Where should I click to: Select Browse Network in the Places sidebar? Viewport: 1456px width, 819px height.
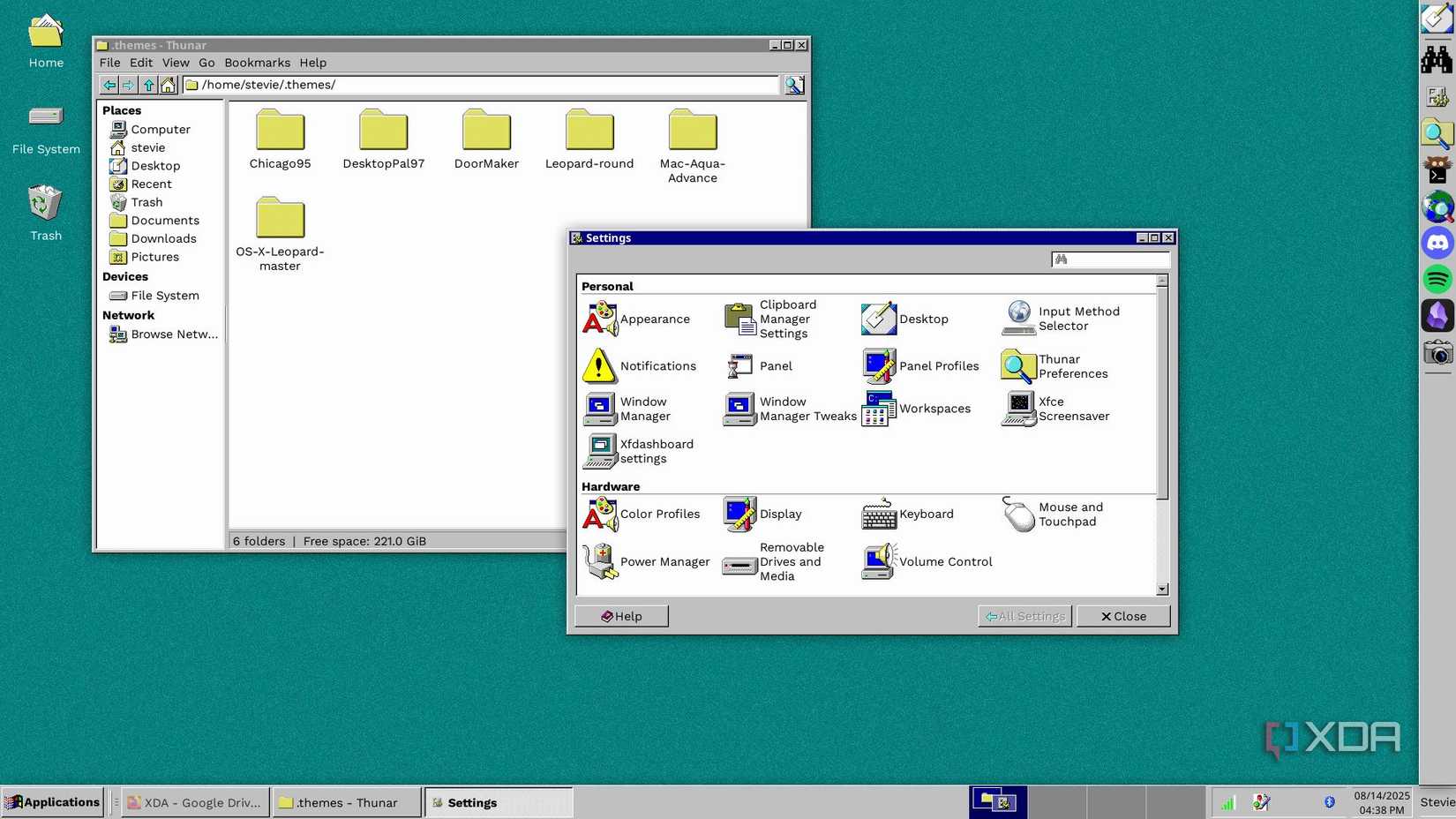(x=173, y=334)
